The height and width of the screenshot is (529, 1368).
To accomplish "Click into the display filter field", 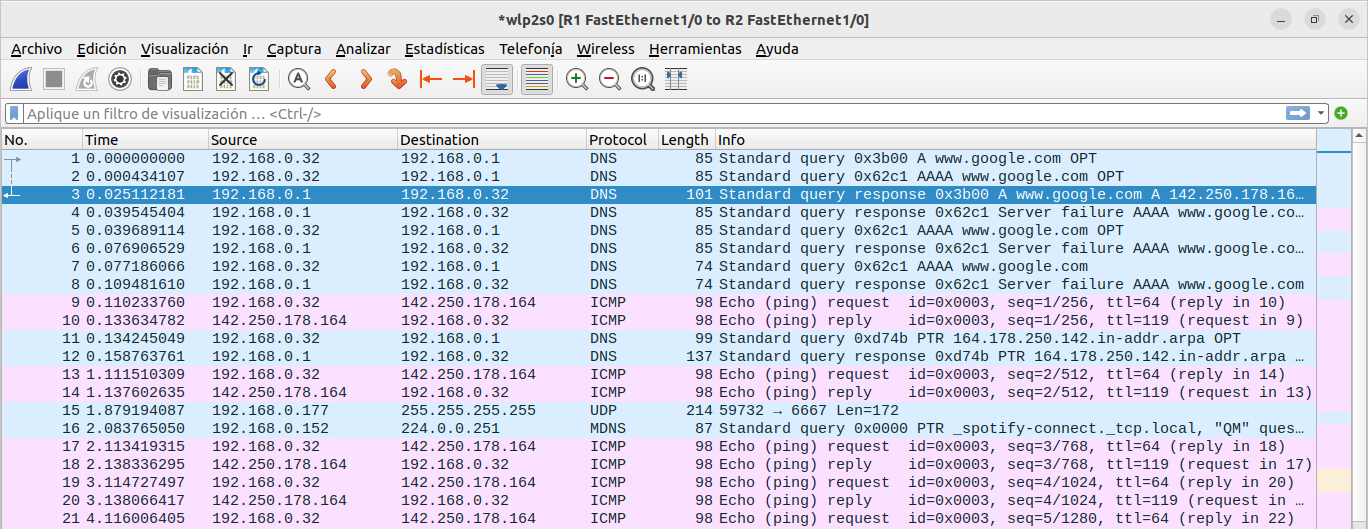I will [x=655, y=113].
